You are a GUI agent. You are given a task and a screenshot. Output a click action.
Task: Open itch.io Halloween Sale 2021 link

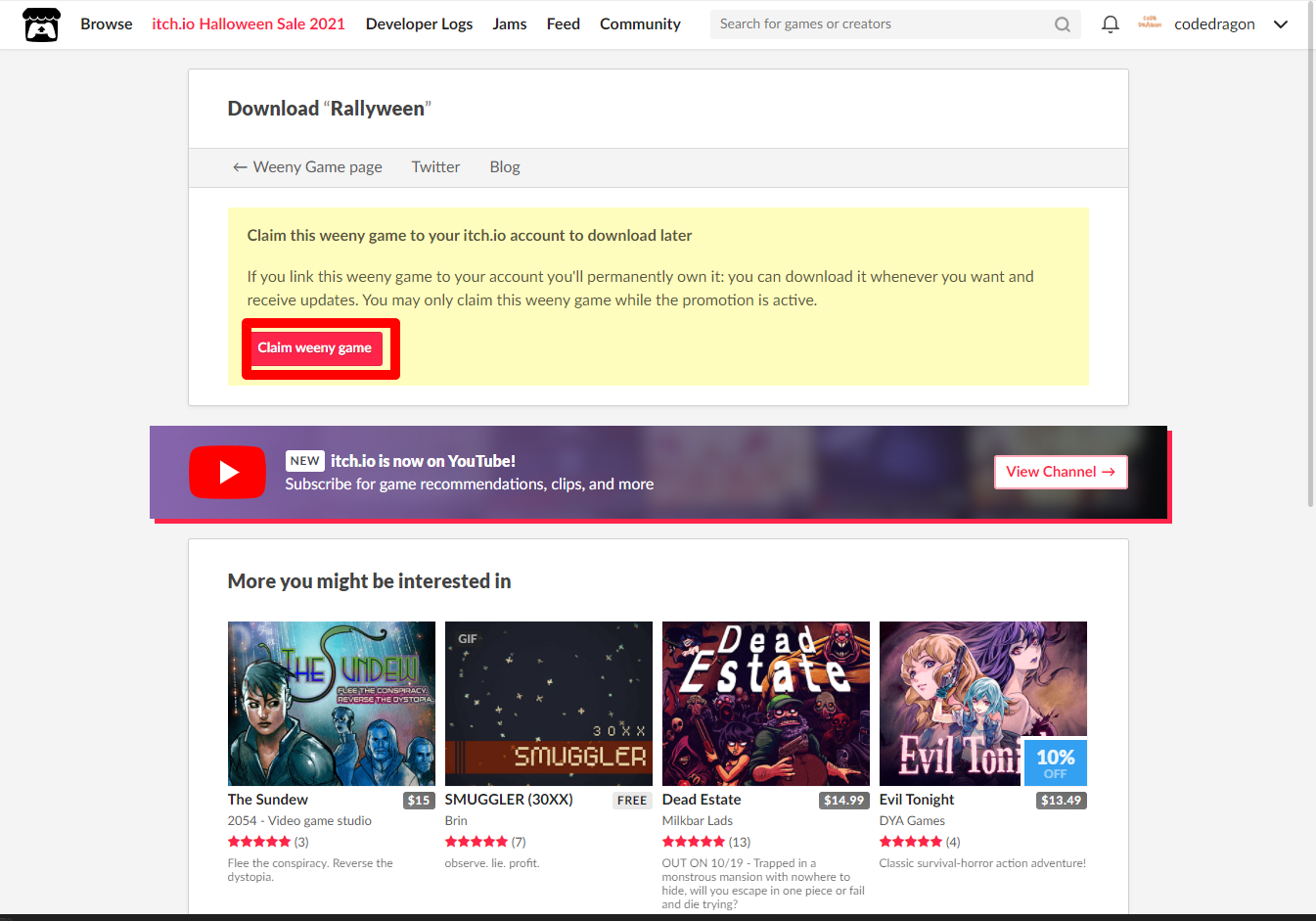(x=249, y=24)
